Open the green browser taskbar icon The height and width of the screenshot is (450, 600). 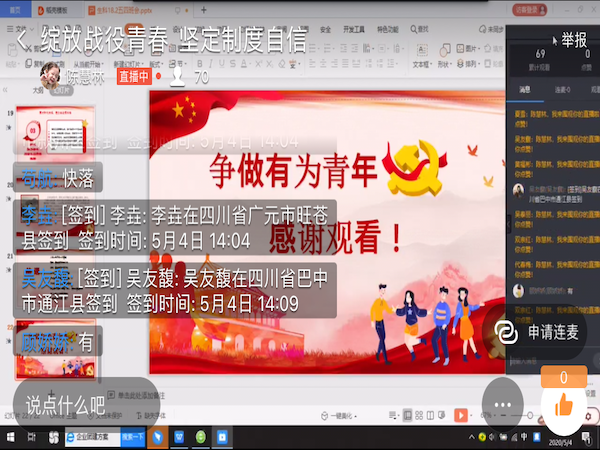click(x=201, y=437)
